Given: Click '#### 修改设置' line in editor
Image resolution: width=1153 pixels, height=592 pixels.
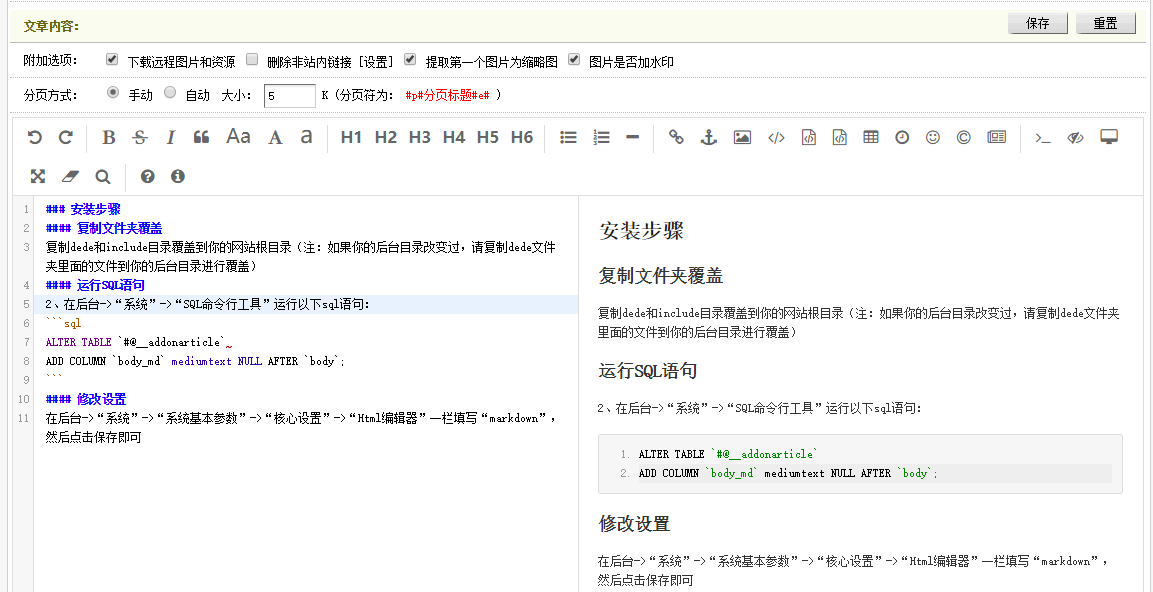Looking at the screenshot, I should click(86, 399).
